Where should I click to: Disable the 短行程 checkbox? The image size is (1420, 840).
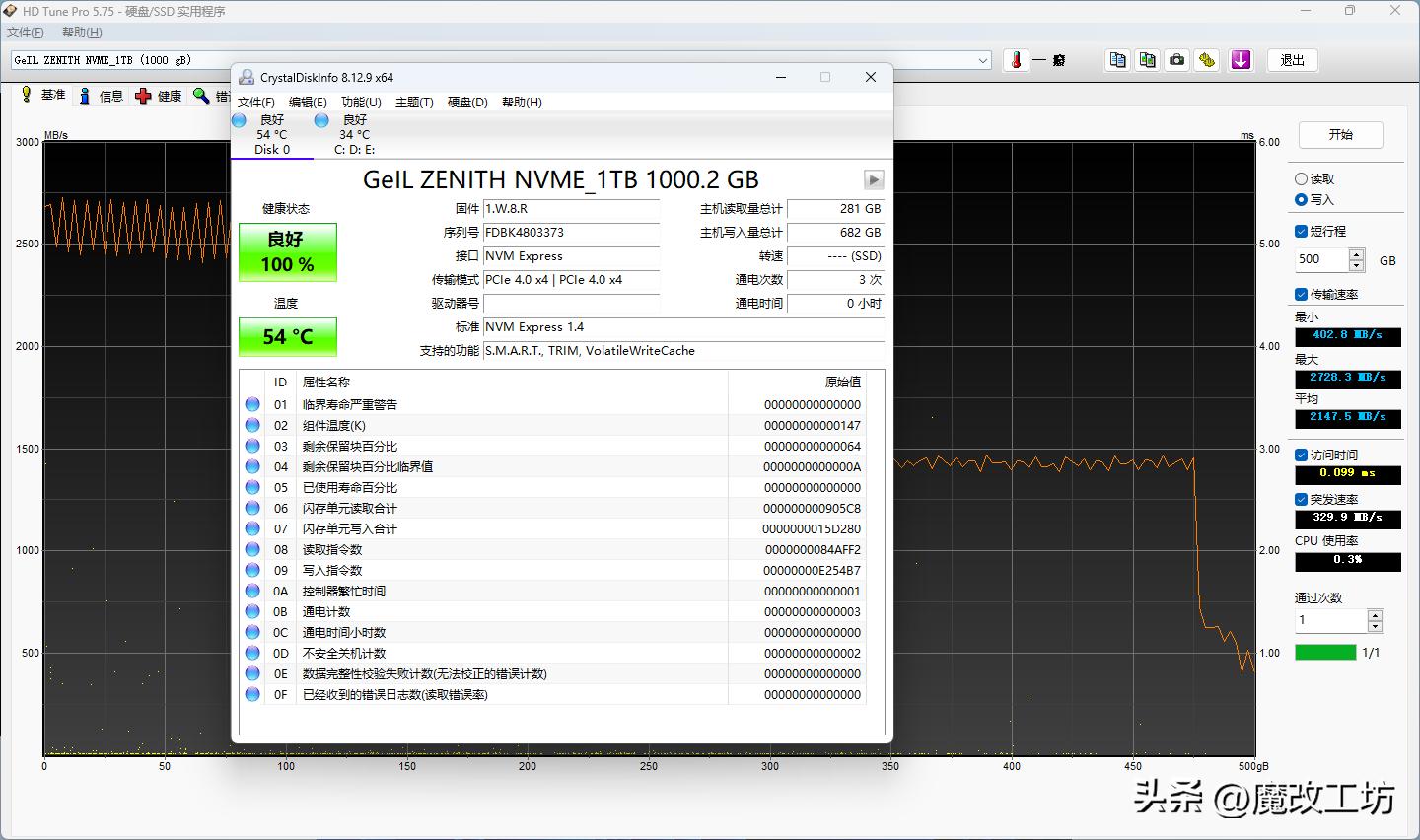coord(1302,231)
